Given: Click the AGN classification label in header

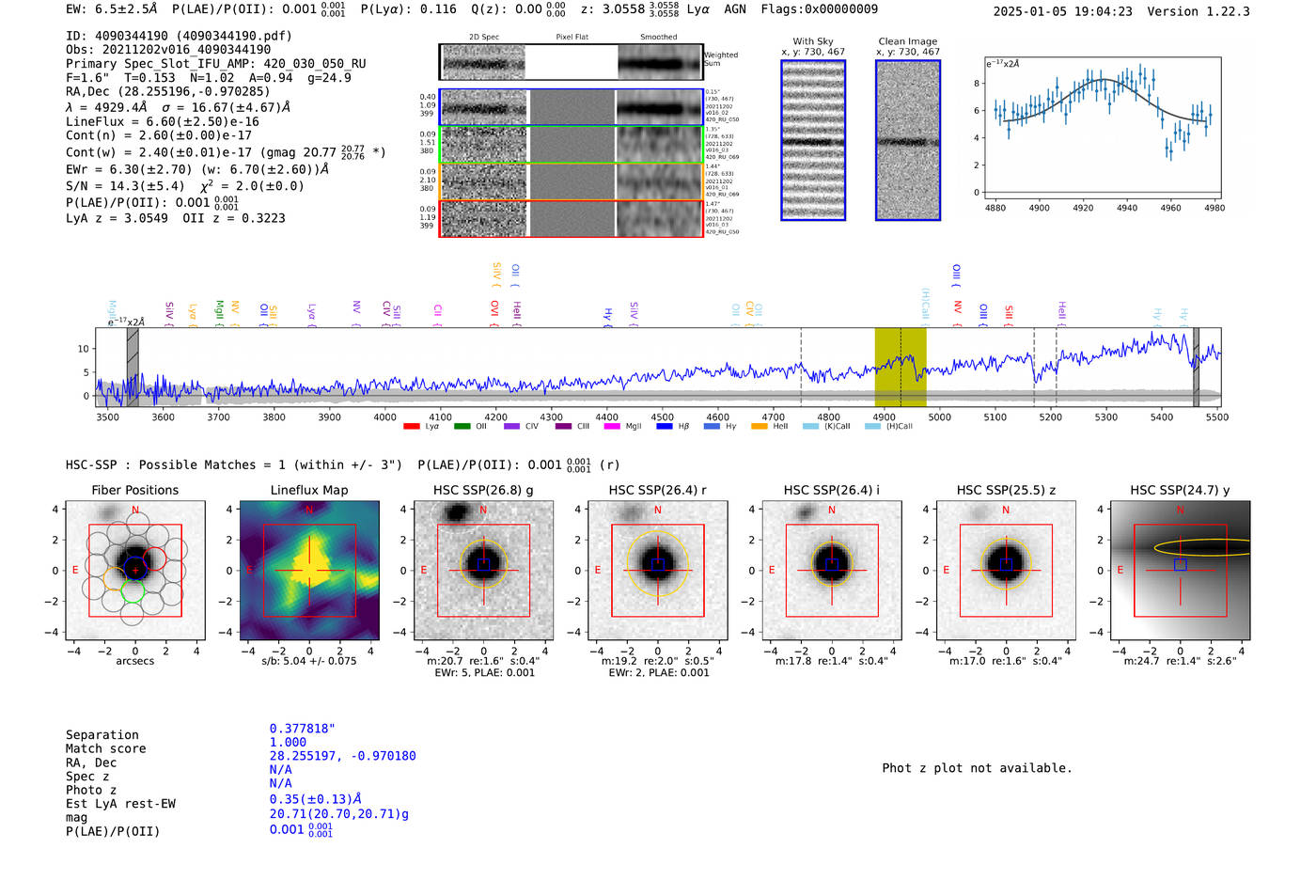Looking at the screenshot, I should [735, 8].
